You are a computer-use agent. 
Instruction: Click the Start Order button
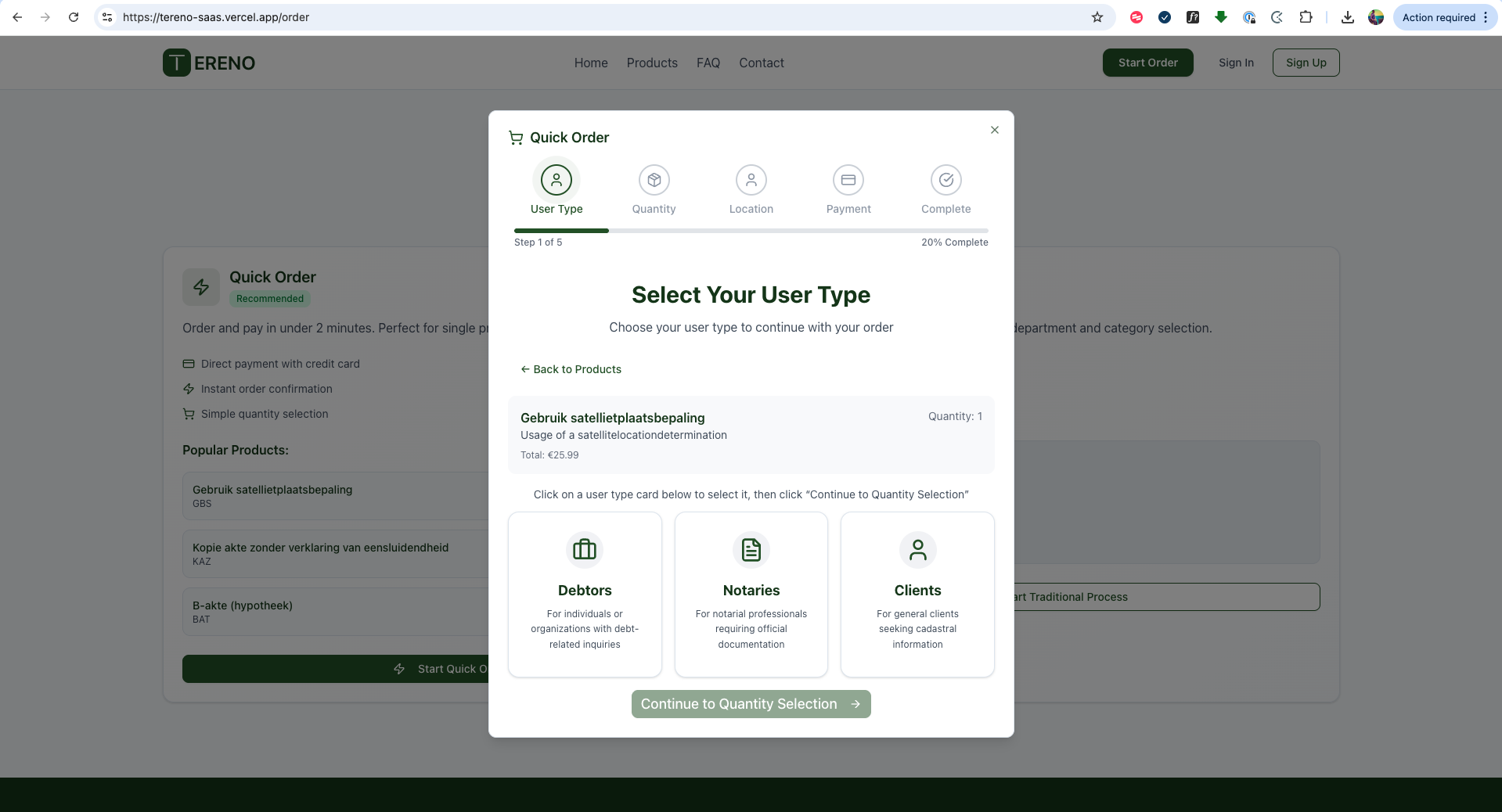[1148, 63]
